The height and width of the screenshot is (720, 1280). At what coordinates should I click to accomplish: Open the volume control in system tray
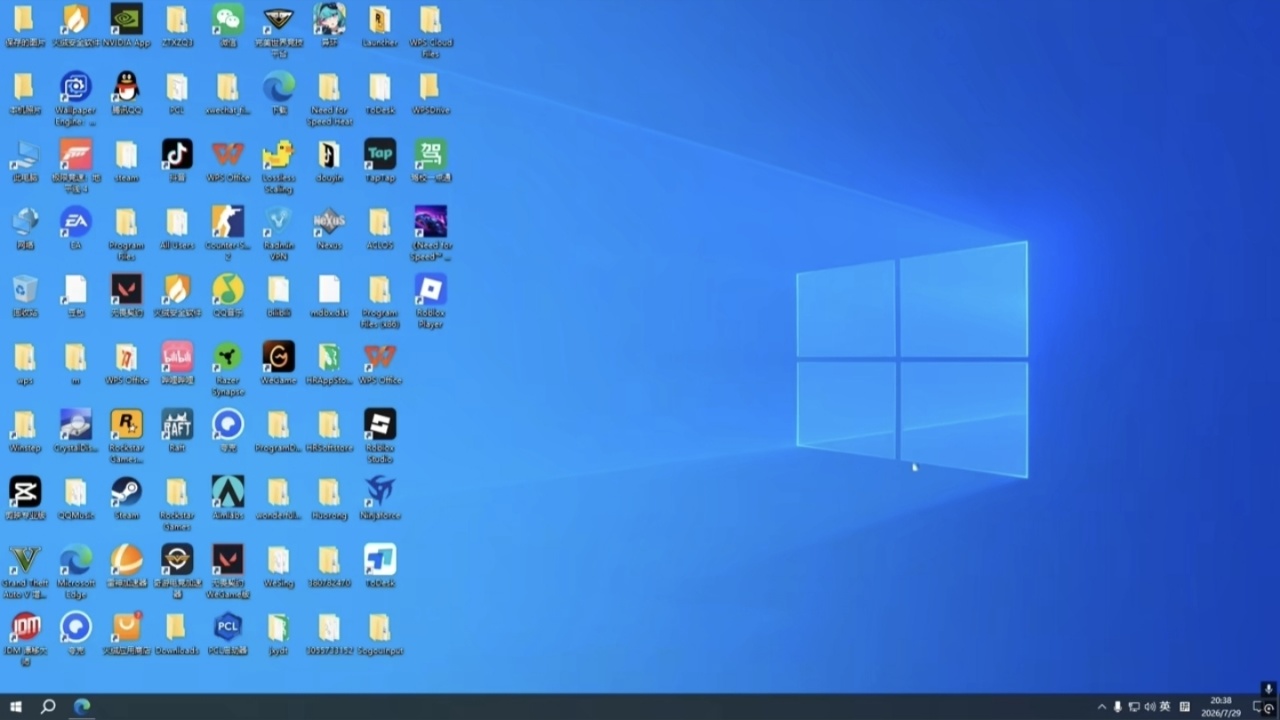tap(1149, 707)
